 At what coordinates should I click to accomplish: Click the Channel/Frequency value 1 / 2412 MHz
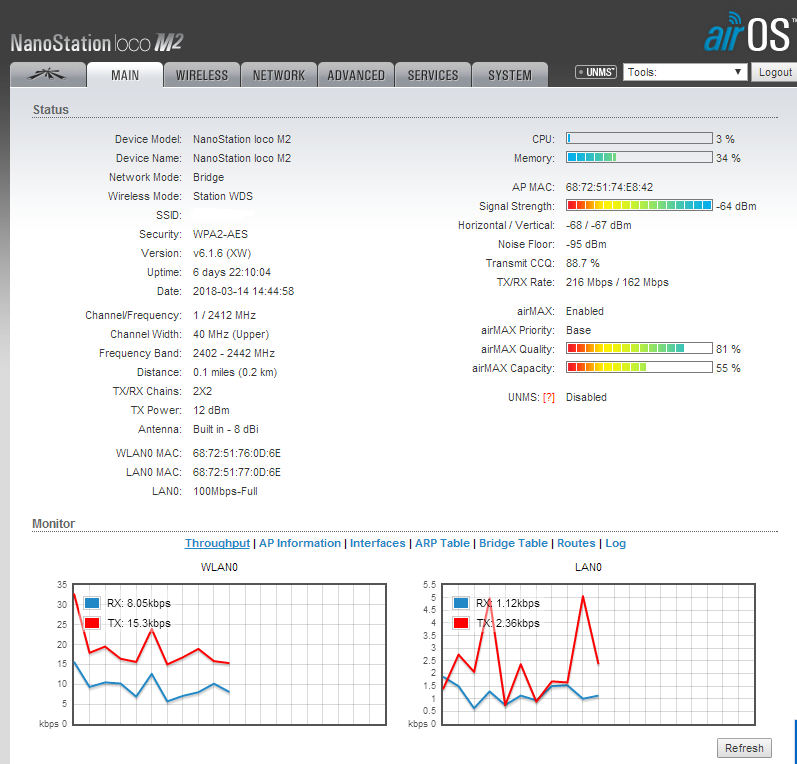pos(224,315)
